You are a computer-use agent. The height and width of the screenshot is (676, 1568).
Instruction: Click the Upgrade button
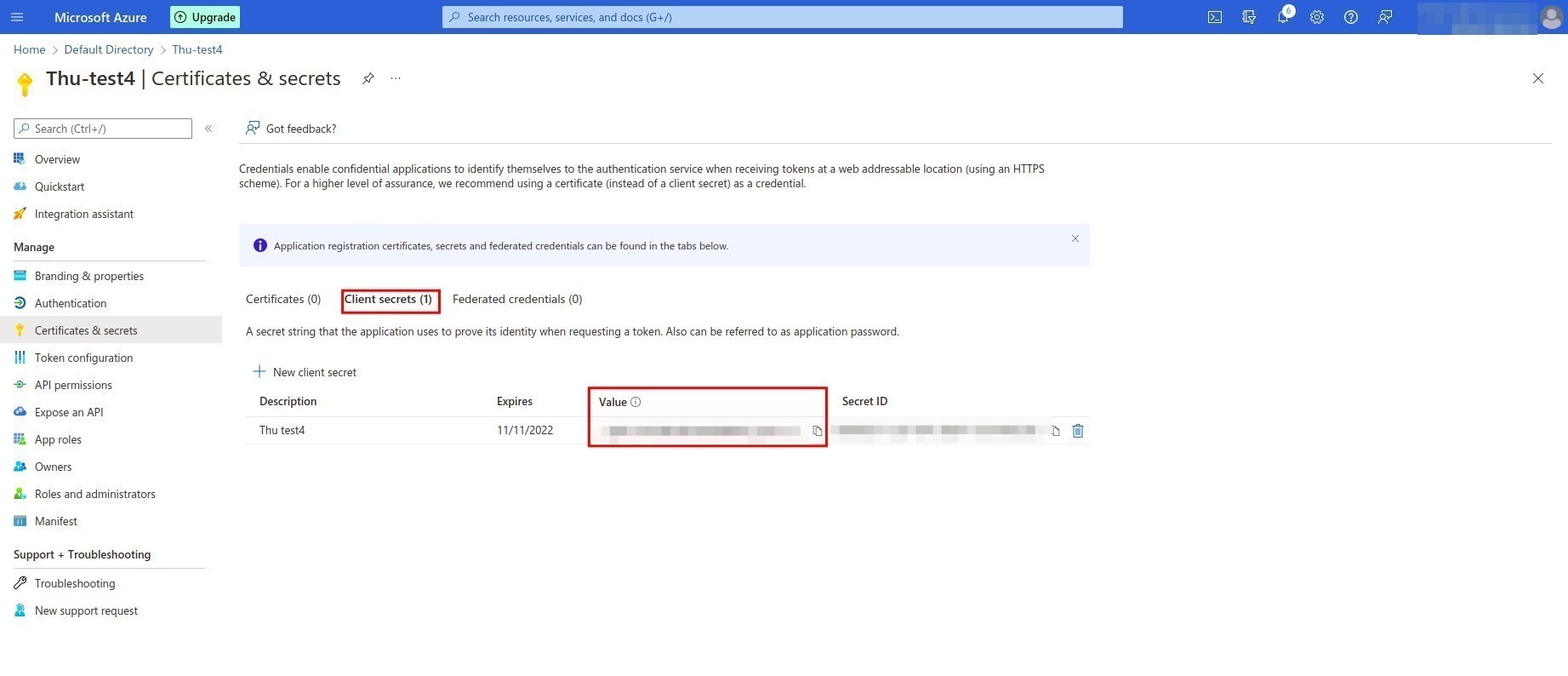[x=205, y=17]
